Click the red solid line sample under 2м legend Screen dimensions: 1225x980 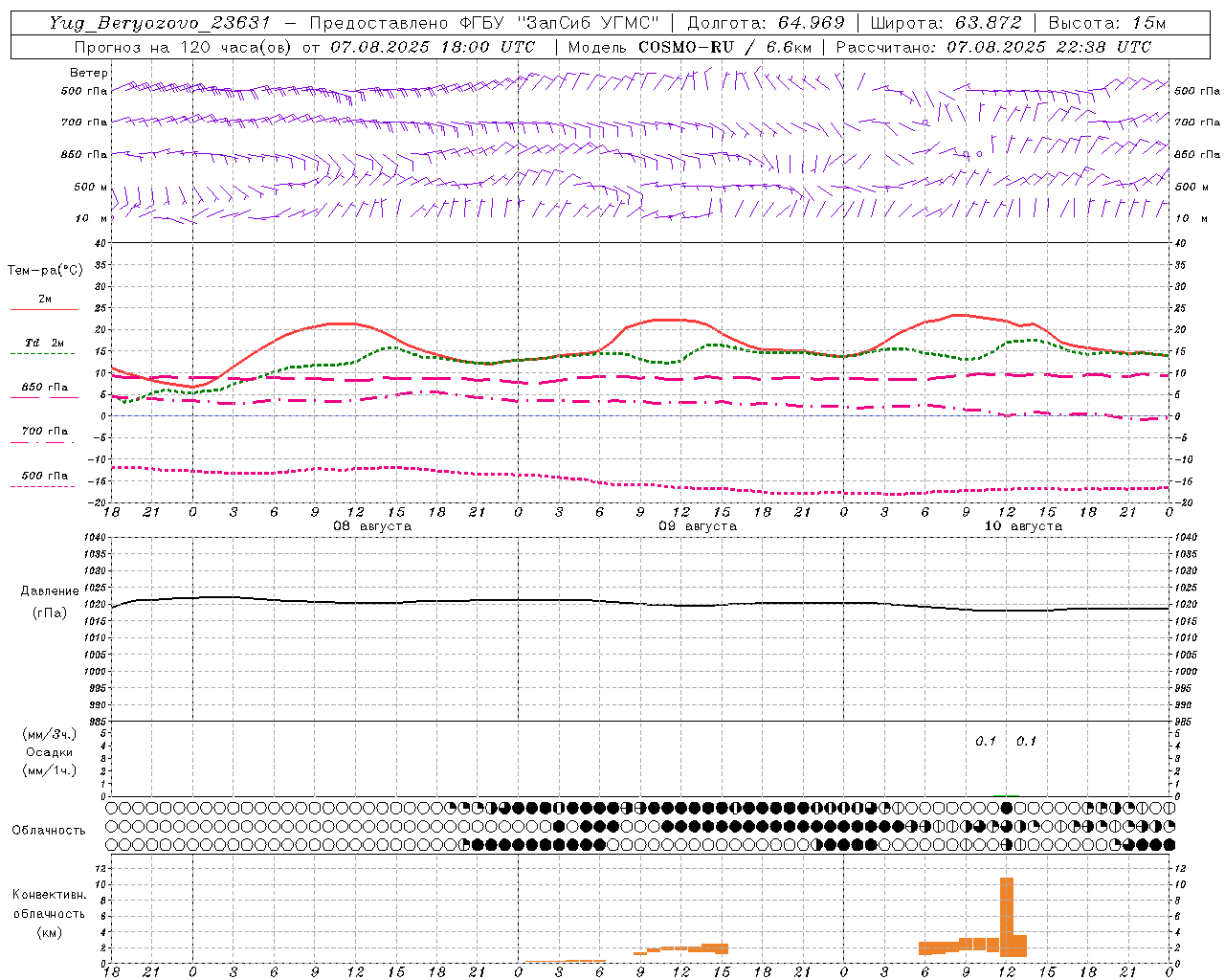point(44,310)
